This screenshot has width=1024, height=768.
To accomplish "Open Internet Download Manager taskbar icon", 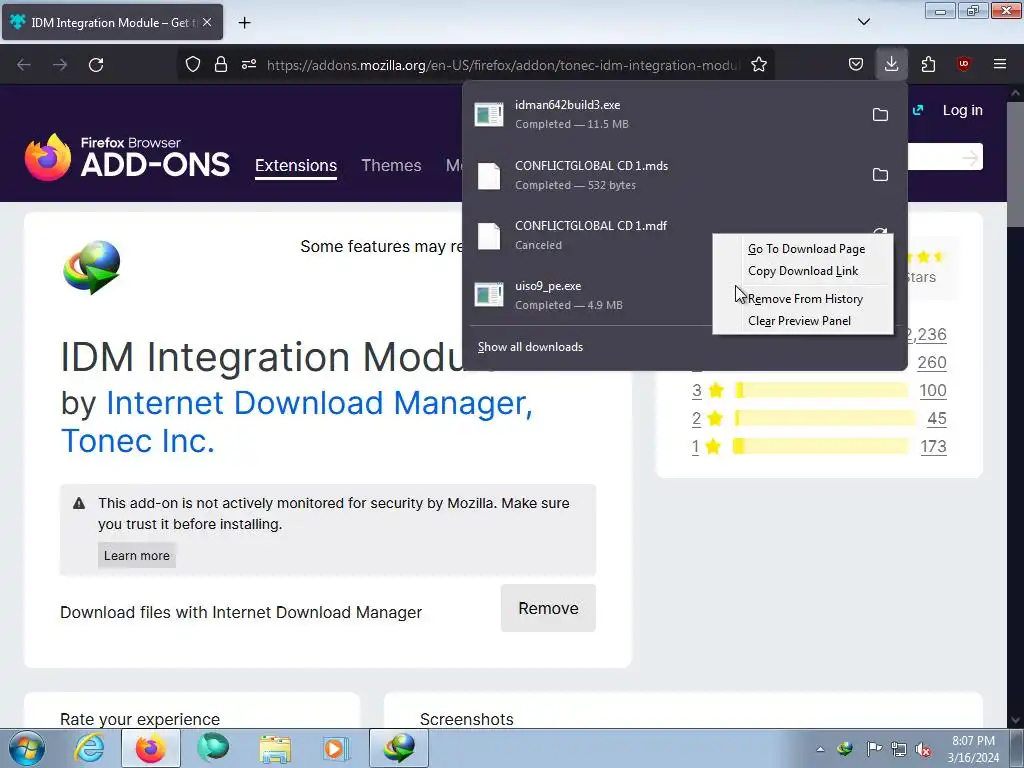I will [399, 748].
